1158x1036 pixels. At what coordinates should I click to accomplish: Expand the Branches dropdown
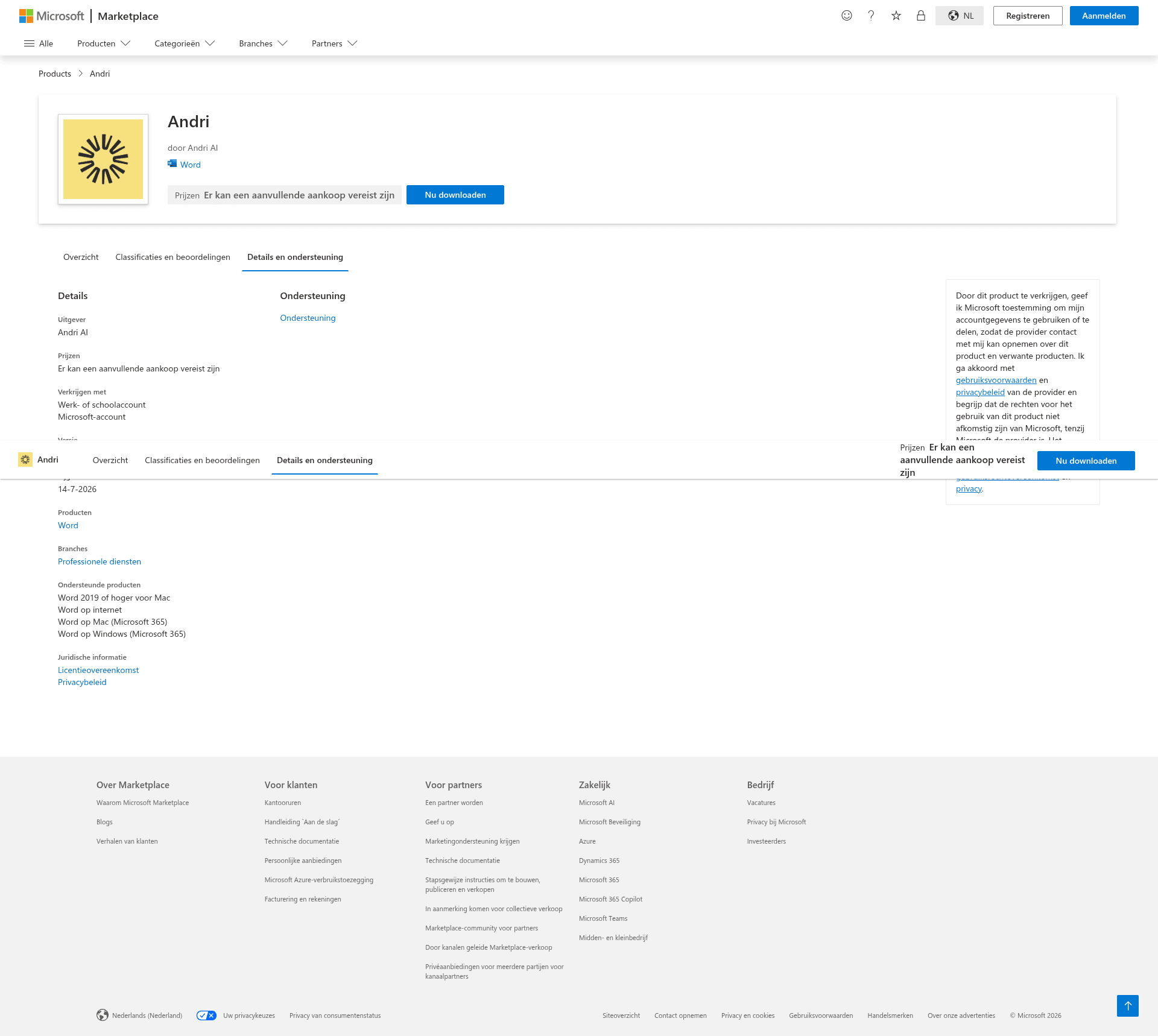pyautogui.click(x=263, y=43)
